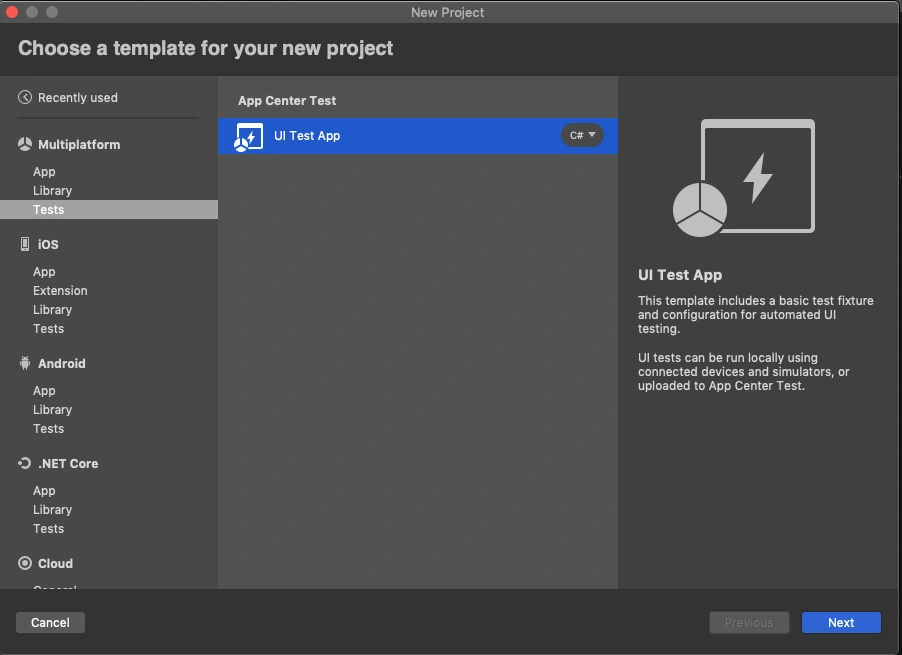Open the C# language dropdown
The width and height of the screenshot is (902, 655).
(582, 135)
